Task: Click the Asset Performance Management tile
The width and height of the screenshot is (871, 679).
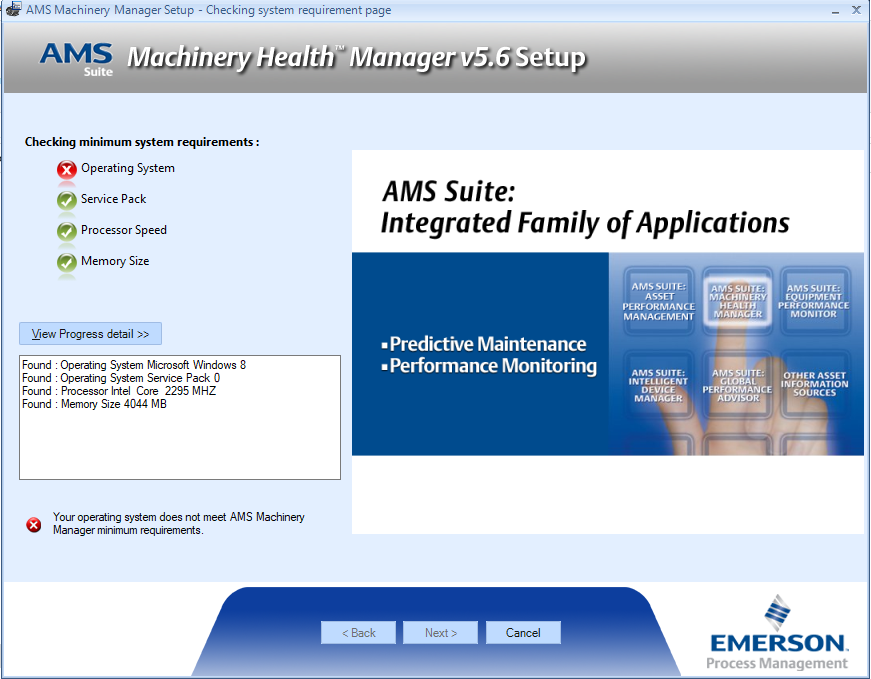Action: pyautogui.click(x=658, y=301)
